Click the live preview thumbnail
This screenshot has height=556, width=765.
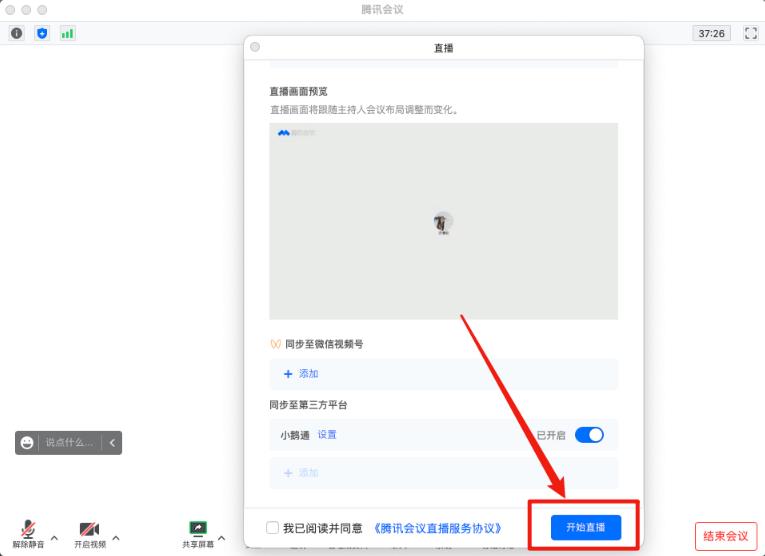(443, 221)
